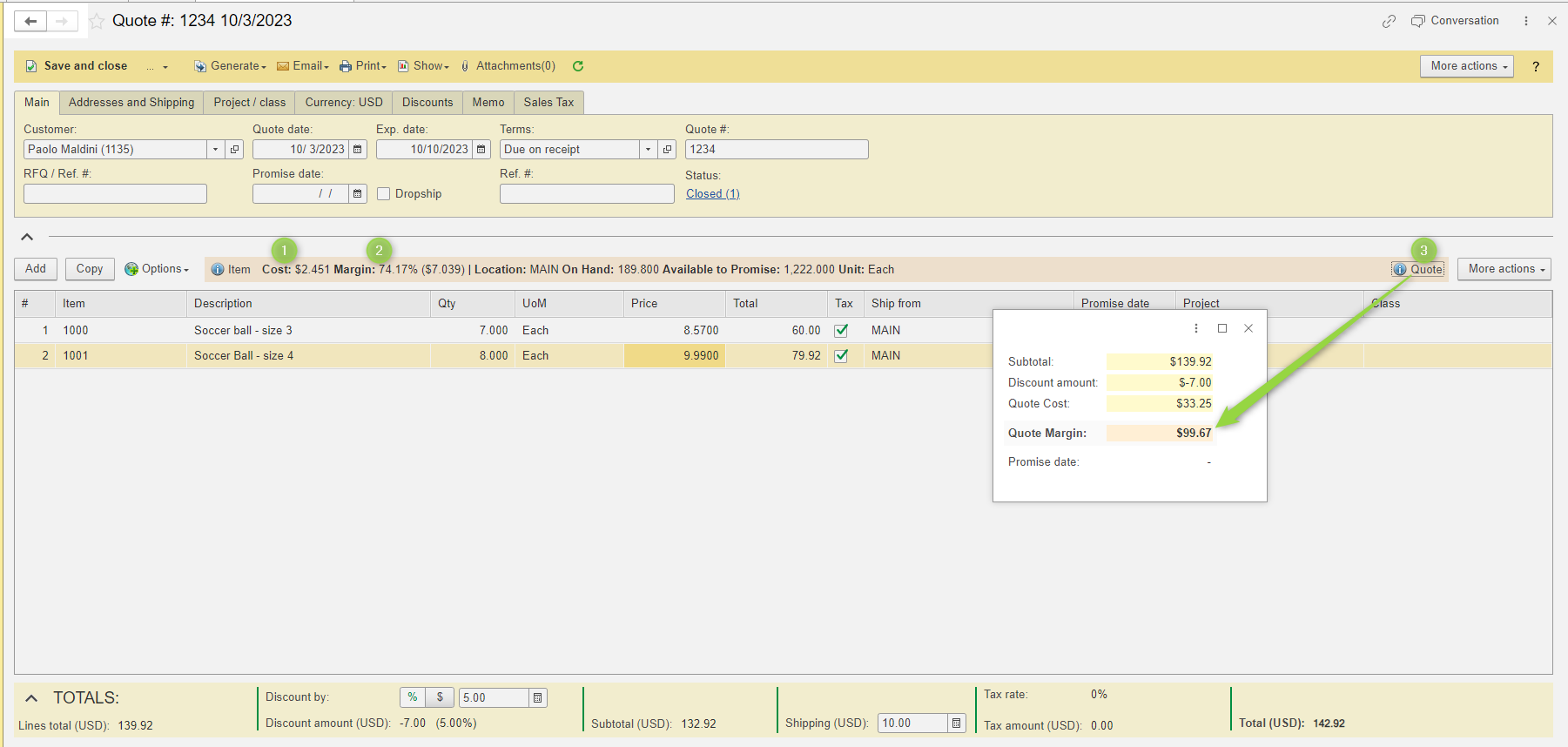This screenshot has width=1568, height=747.
Task: Collapse the header section chevron
Action: [x=27, y=237]
